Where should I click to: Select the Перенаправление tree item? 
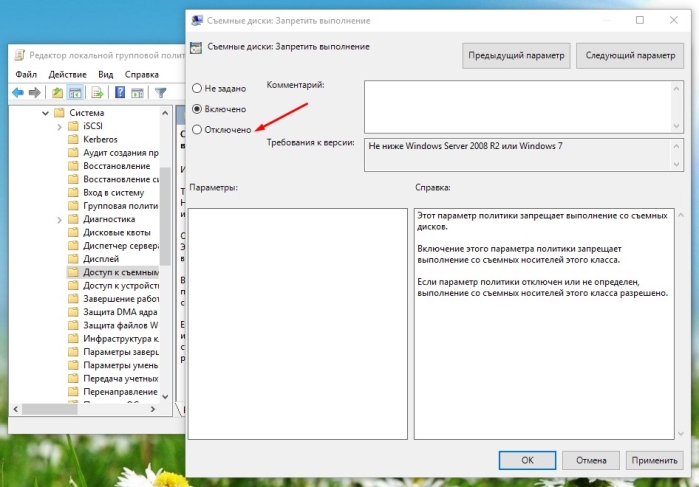click(120, 392)
